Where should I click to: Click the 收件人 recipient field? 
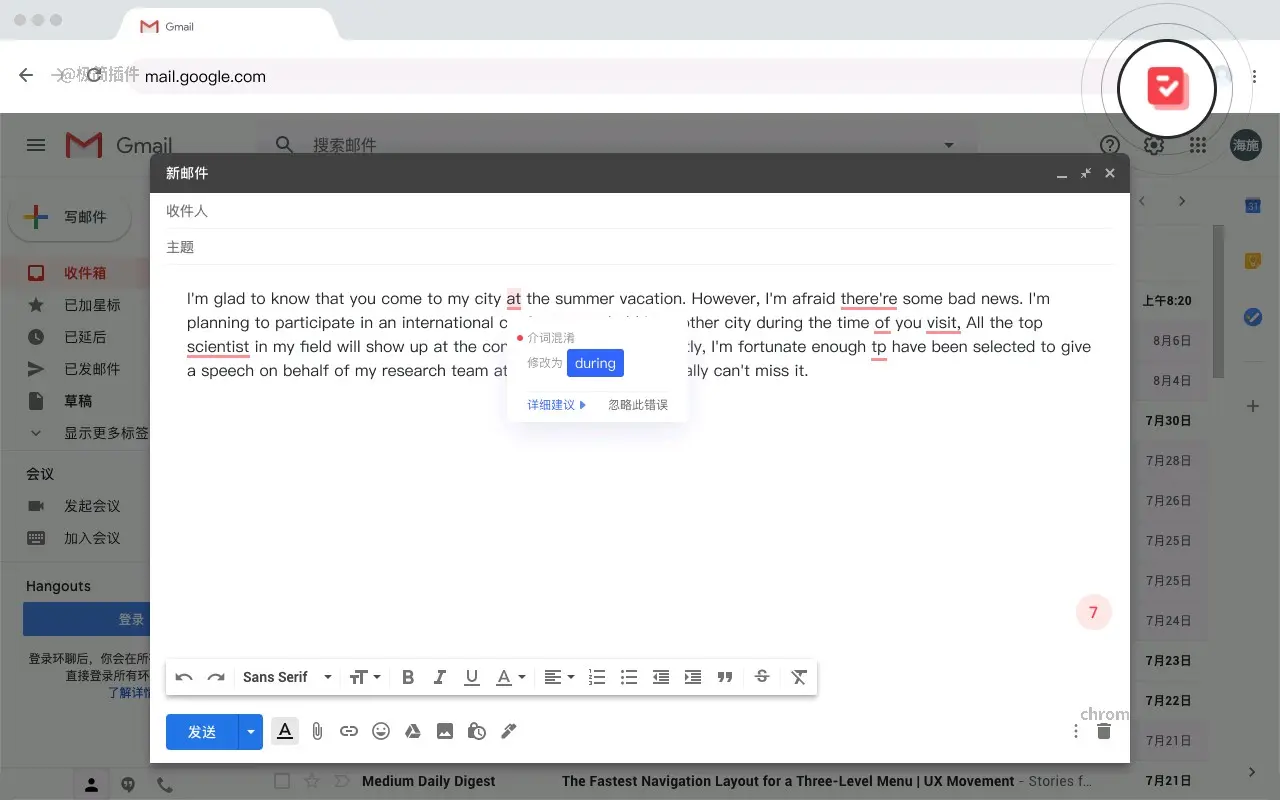(x=640, y=211)
